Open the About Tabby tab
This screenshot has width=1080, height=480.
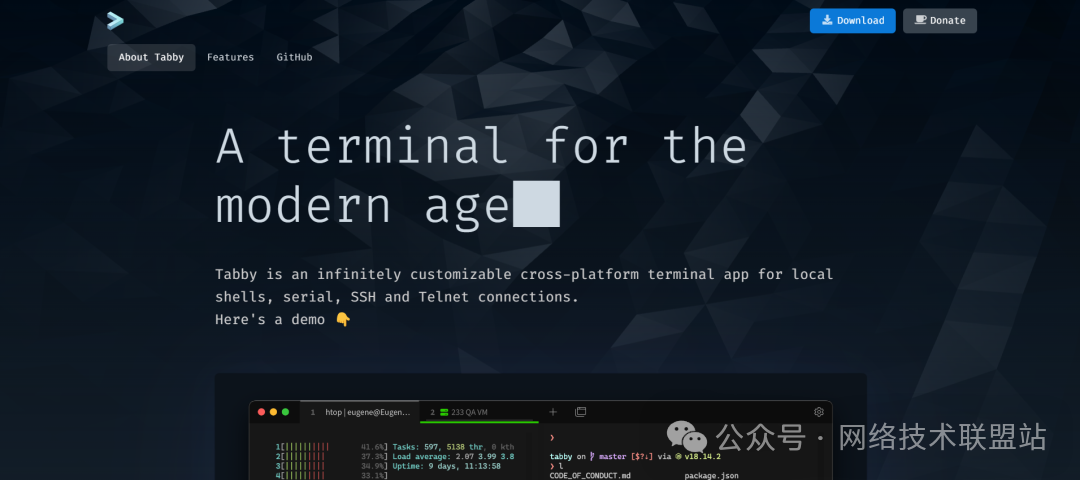coord(151,57)
